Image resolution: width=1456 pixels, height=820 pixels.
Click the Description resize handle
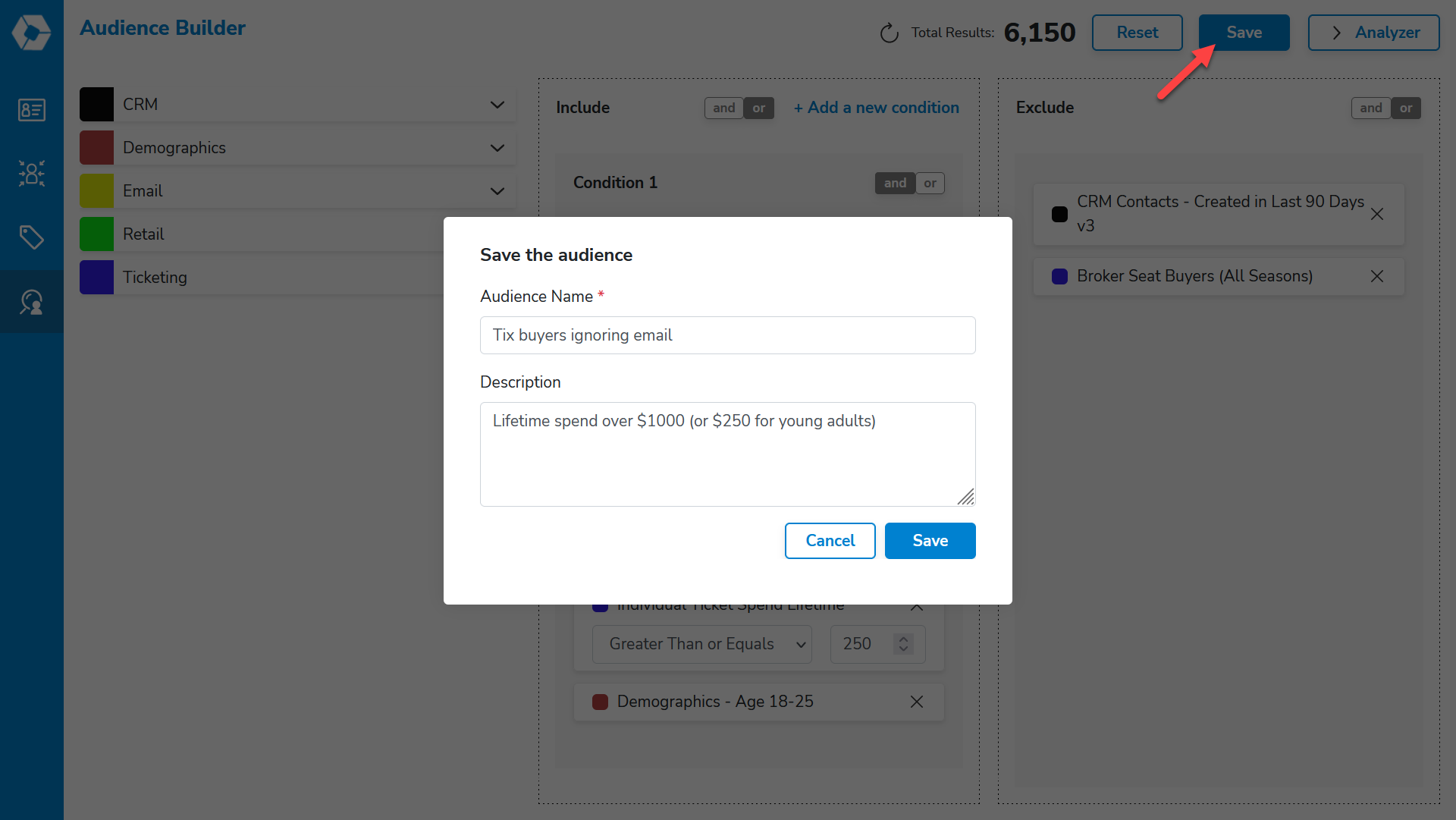click(x=965, y=497)
